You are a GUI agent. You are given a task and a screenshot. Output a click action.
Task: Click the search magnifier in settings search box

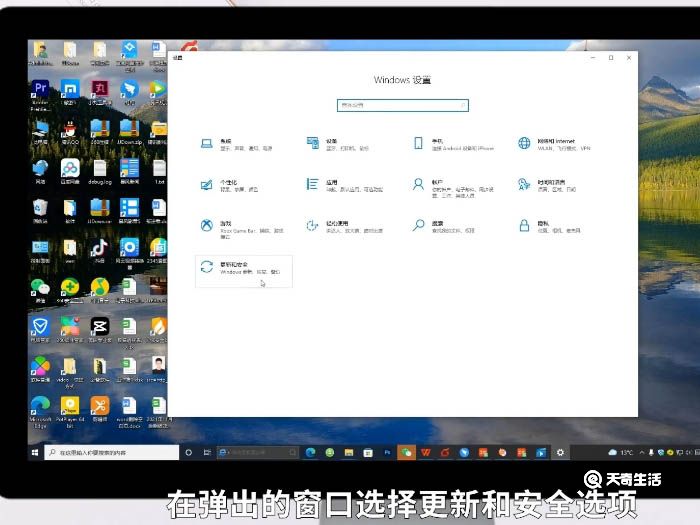[463, 105]
